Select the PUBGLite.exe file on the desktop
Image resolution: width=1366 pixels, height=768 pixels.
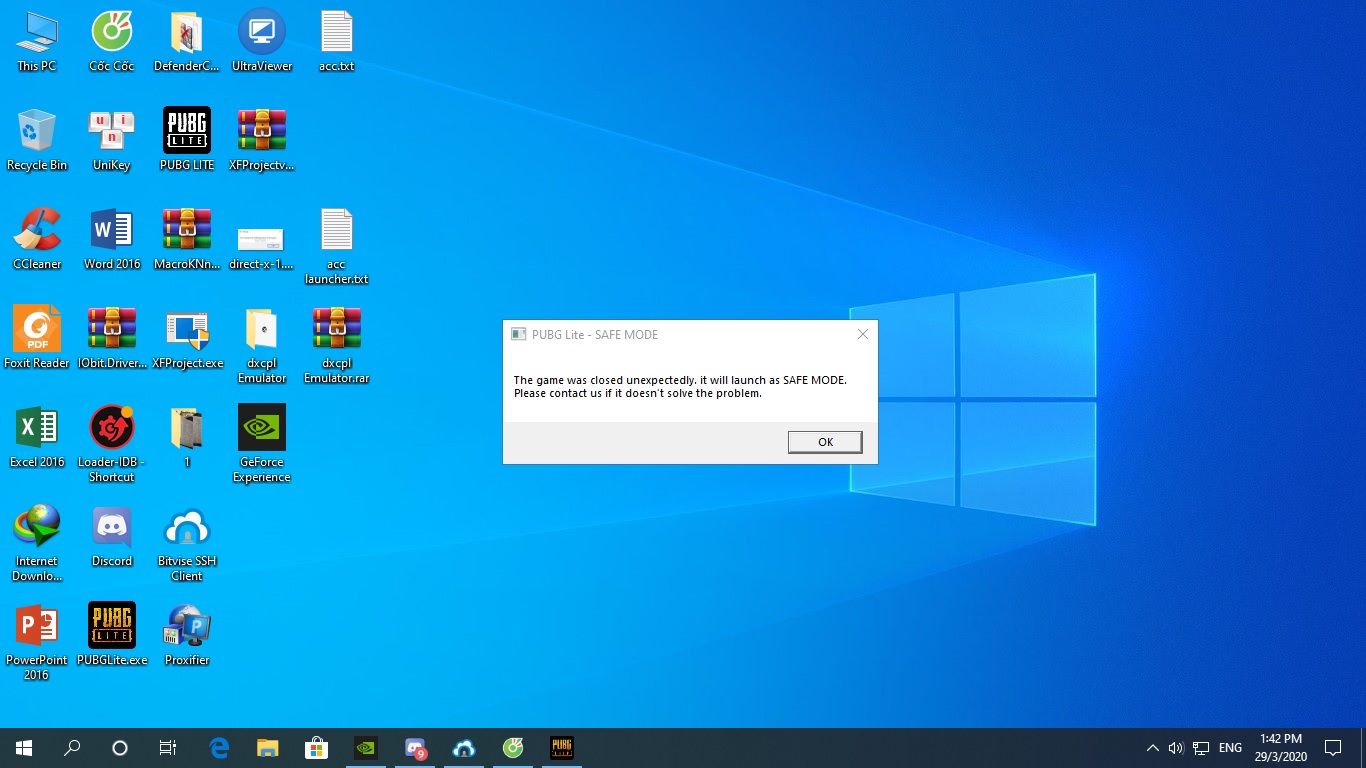(x=112, y=636)
